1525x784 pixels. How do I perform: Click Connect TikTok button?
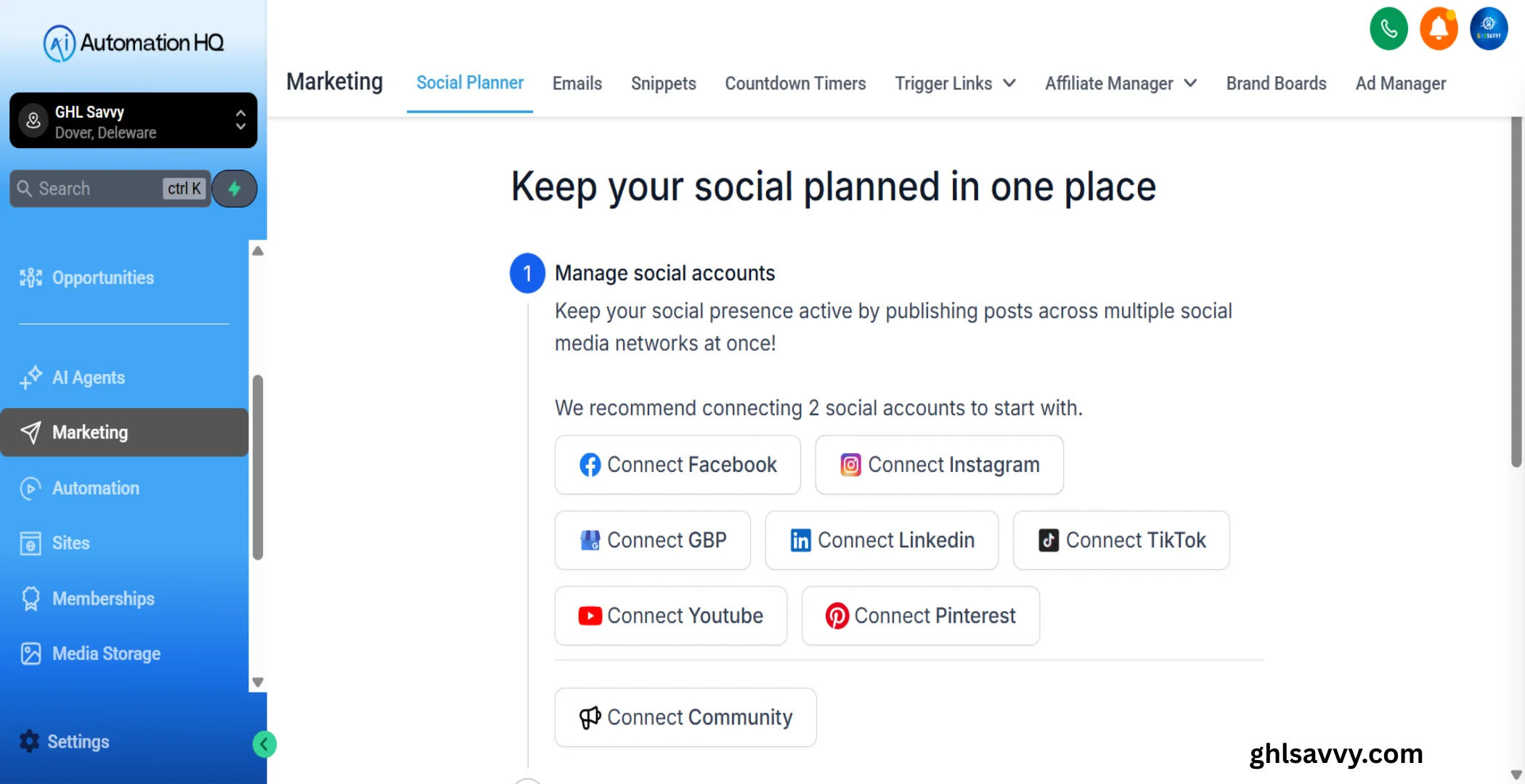[x=1121, y=540]
